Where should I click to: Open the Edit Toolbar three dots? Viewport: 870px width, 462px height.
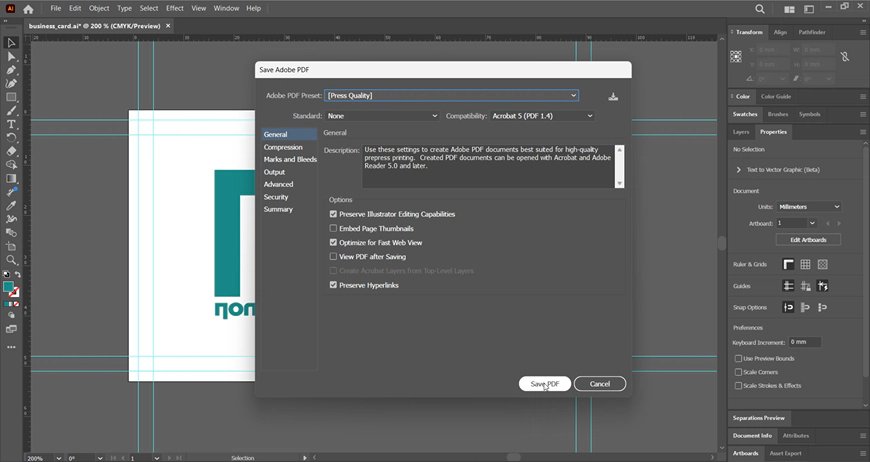coord(11,347)
